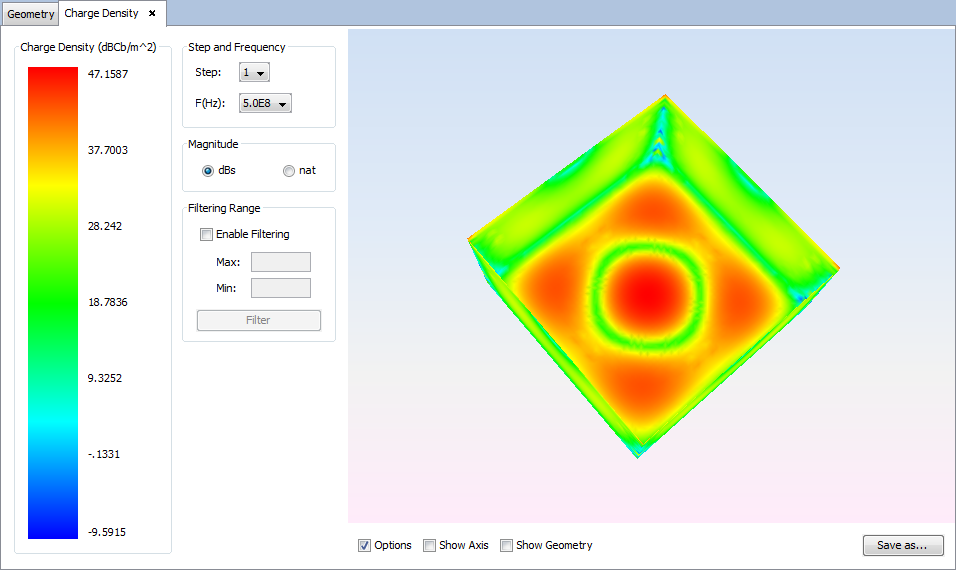The height and width of the screenshot is (570, 956).
Task: Click the Min filter input field
Action: pyautogui.click(x=280, y=288)
